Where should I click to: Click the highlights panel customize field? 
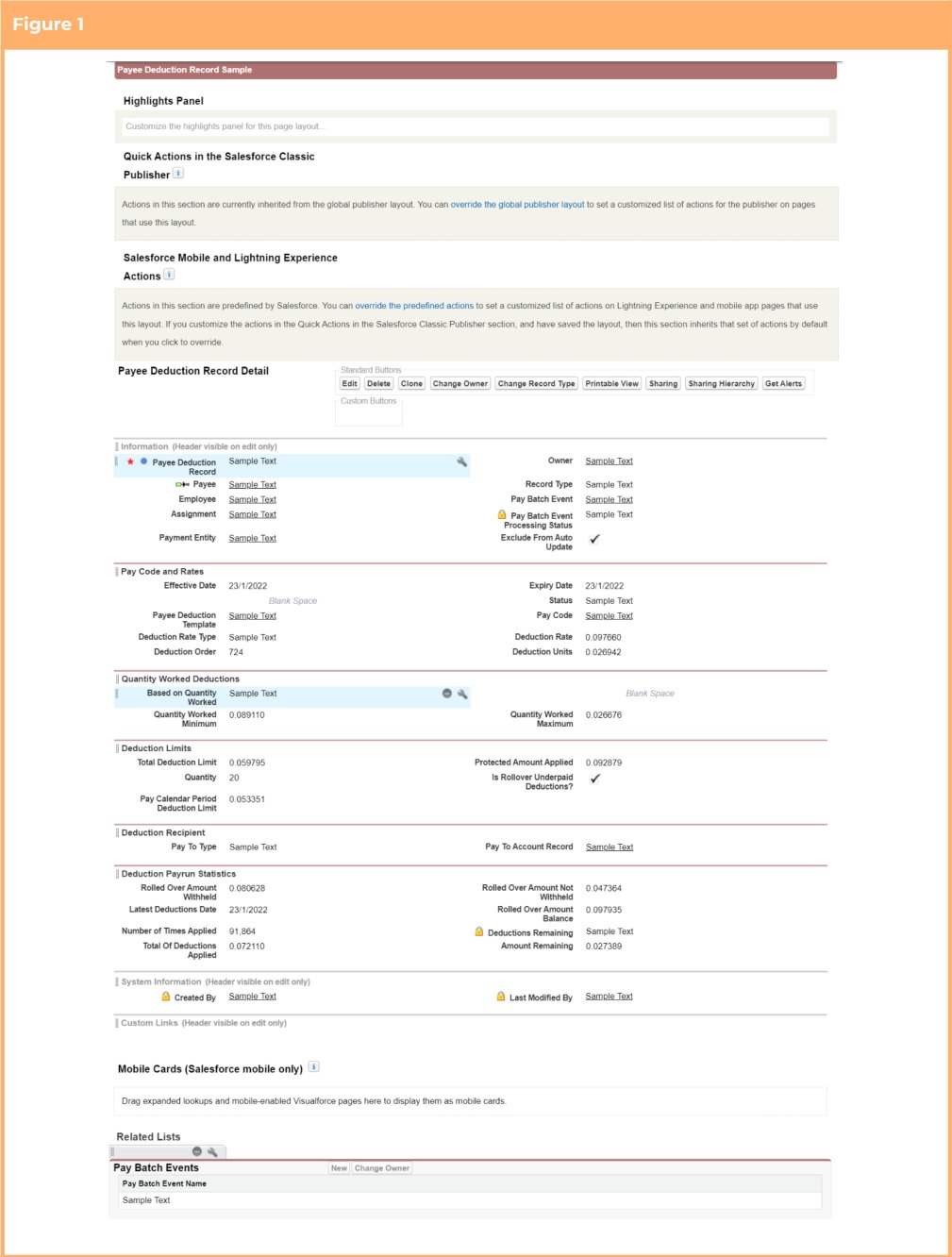(475, 126)
